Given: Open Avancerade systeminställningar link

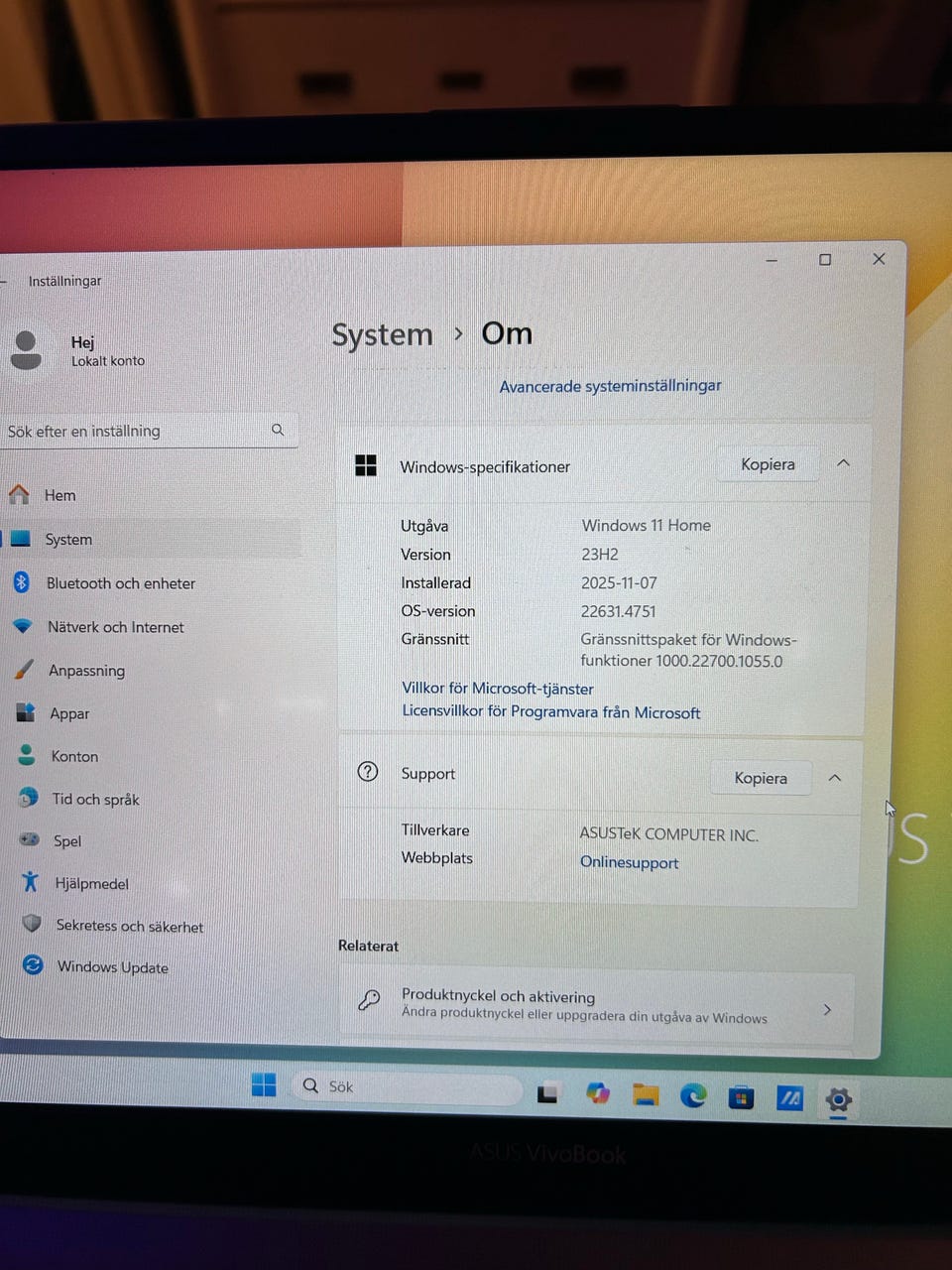Looking at the screenshot, I should [610, 386].
